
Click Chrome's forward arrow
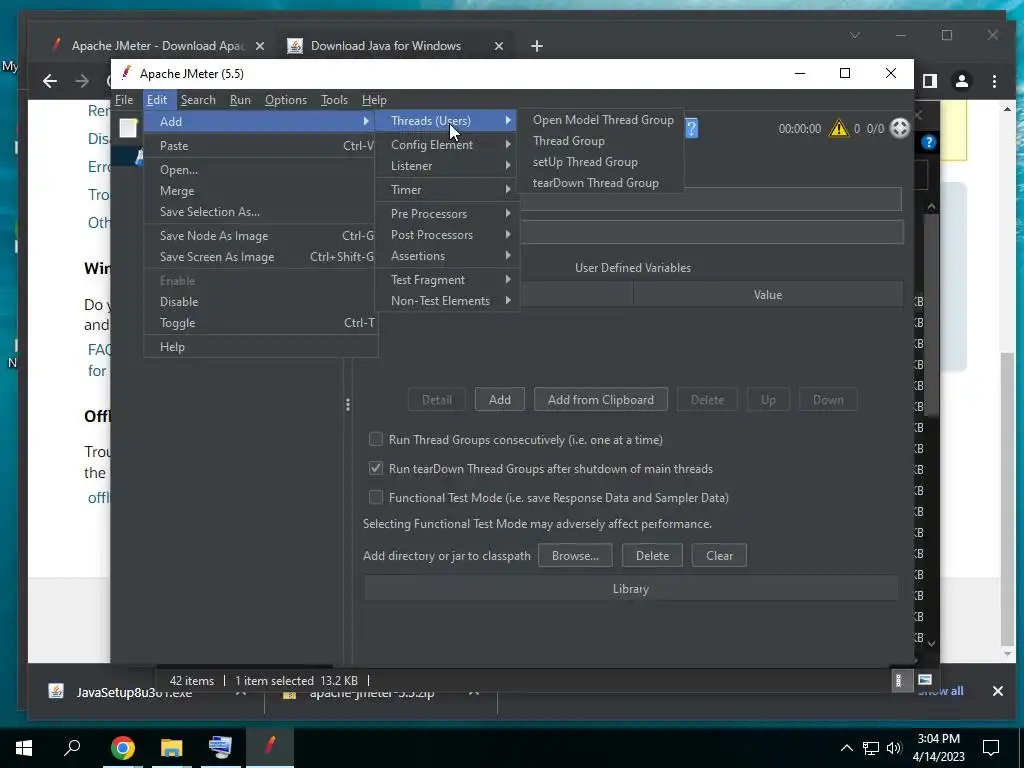82,81
